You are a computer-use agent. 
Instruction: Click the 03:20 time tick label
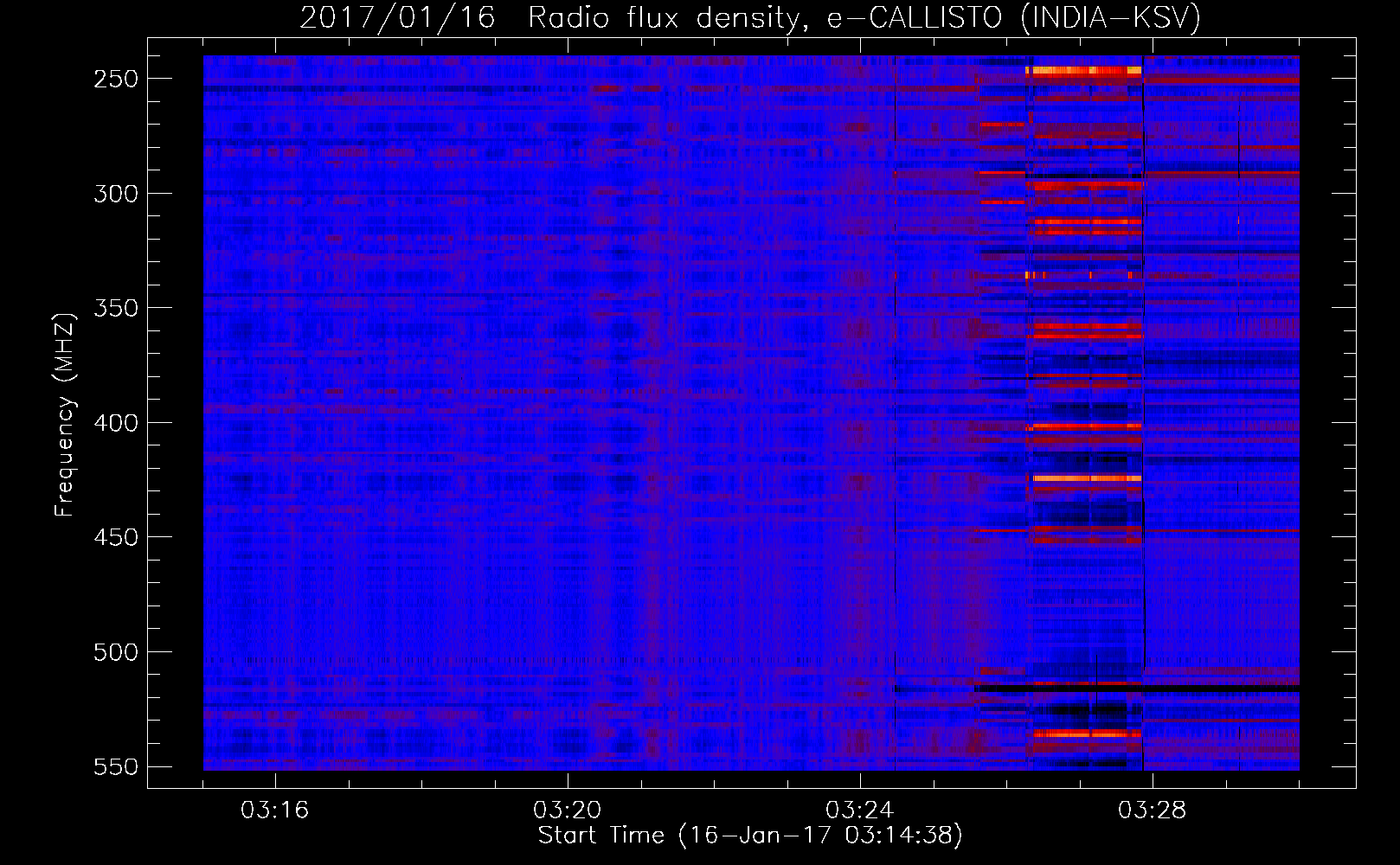(x=567, y=811)
